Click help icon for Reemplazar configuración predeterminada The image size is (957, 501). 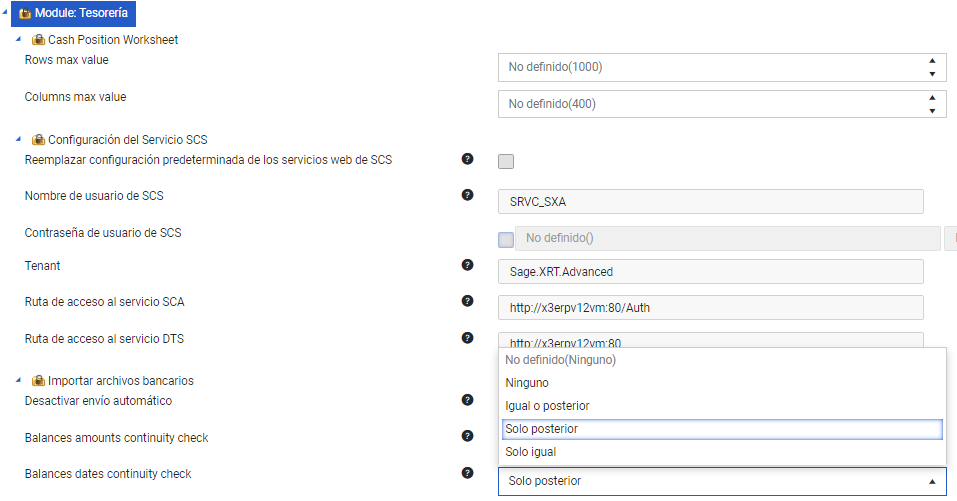click(x=467, y=159)
